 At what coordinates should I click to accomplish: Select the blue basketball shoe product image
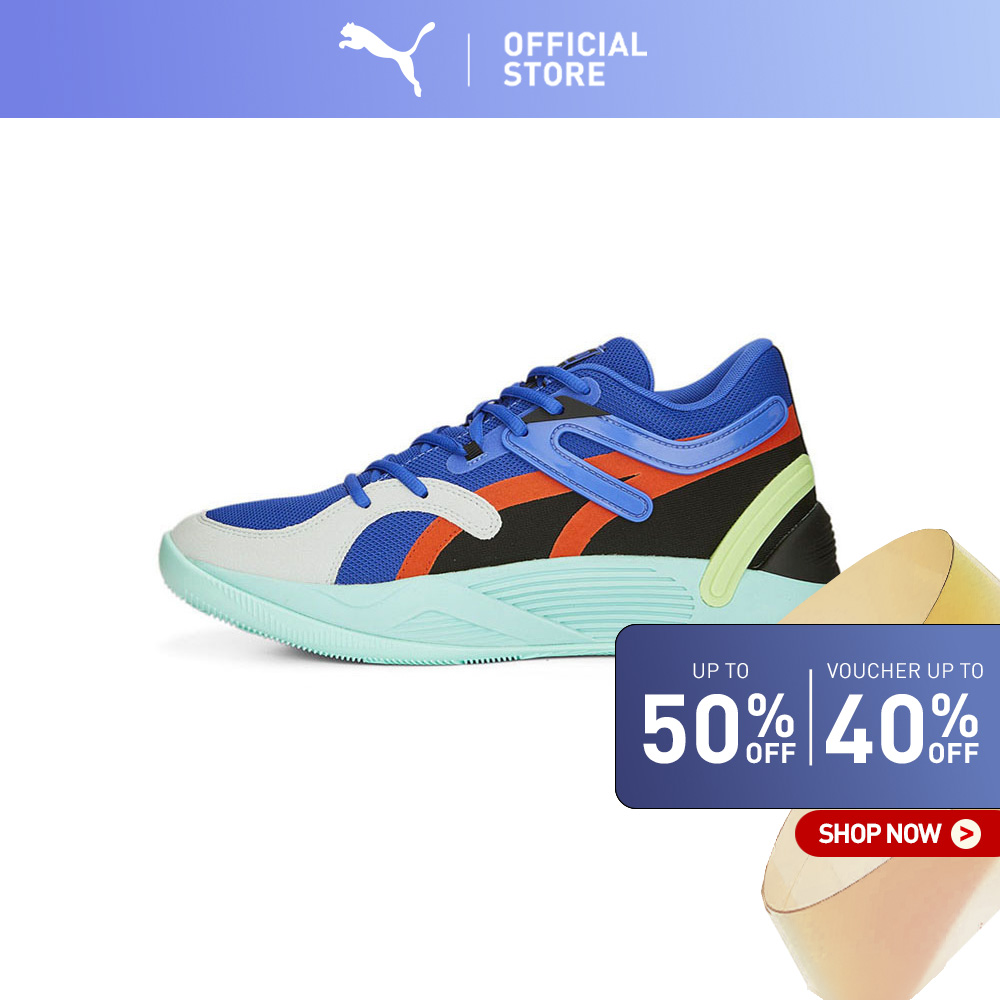[x=499, y=501]
